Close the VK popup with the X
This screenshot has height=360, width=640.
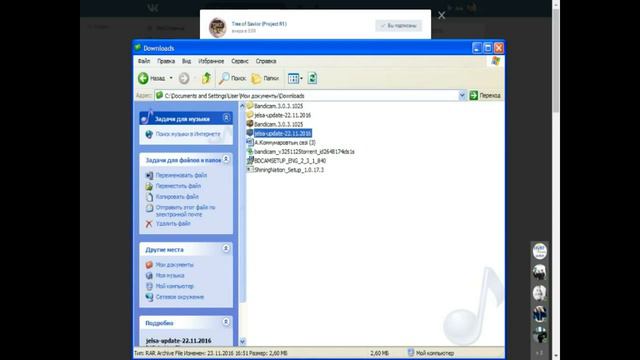click(x=442, y=15)
